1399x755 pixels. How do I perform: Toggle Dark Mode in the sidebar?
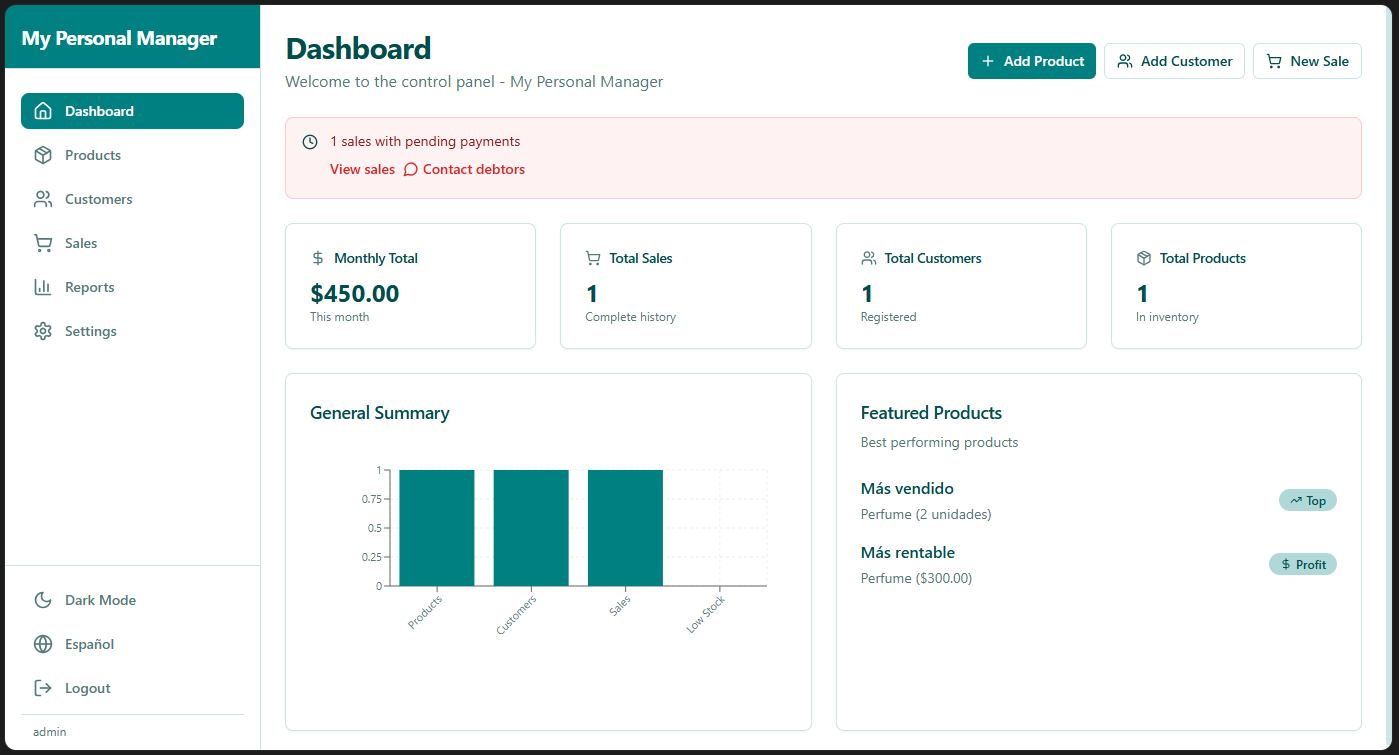(100, 600)
